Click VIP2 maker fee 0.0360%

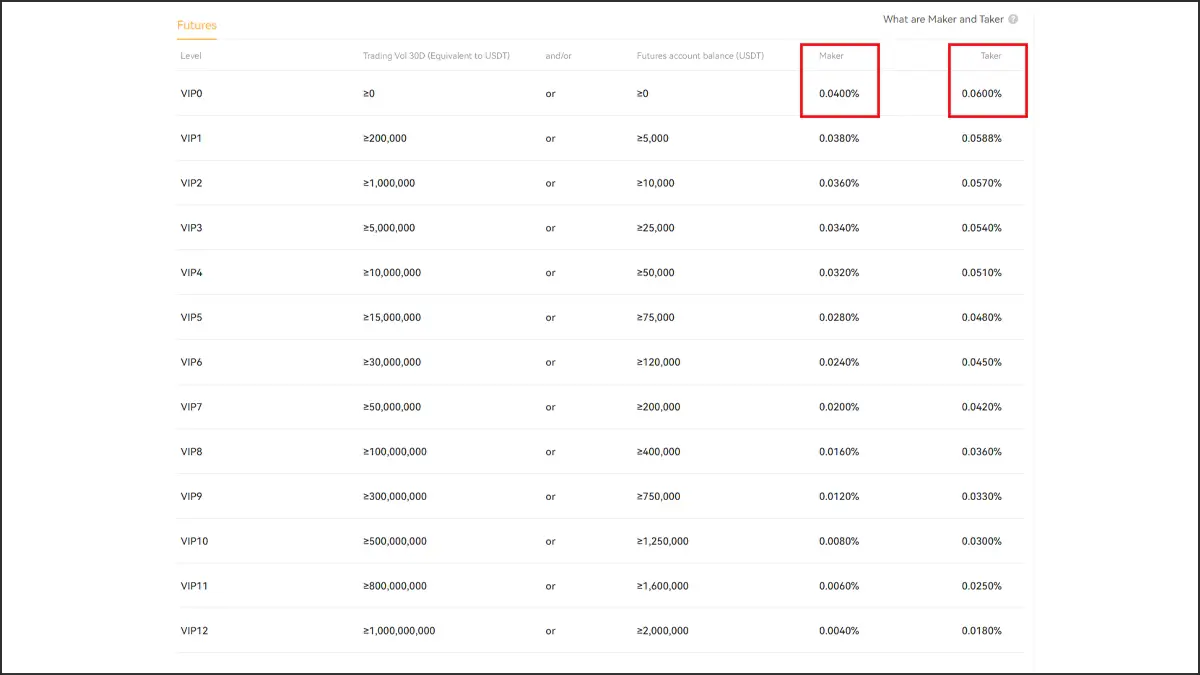839,183
